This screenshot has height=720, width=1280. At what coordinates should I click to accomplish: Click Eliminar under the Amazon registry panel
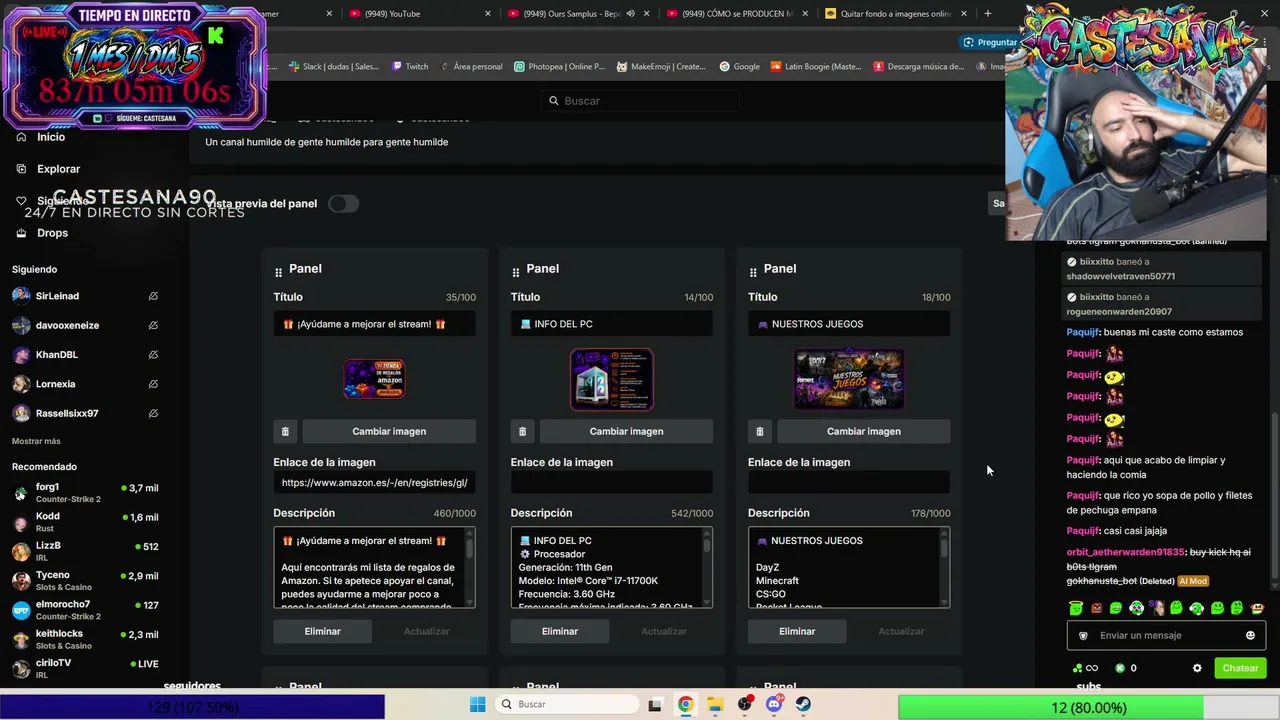coord(322,631)
